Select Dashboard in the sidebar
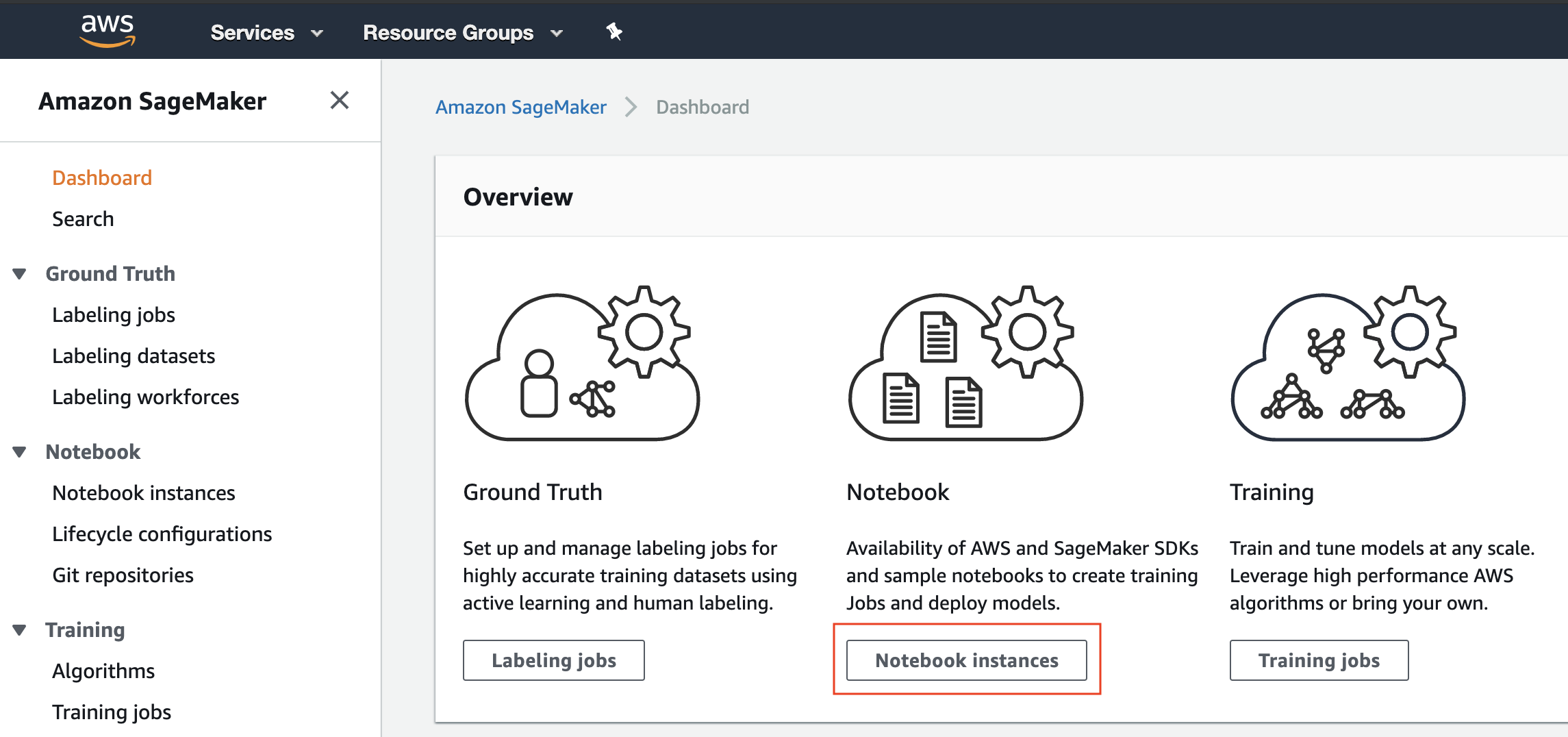This screenshot has width=1568, height=737. (x=102, y=178)
